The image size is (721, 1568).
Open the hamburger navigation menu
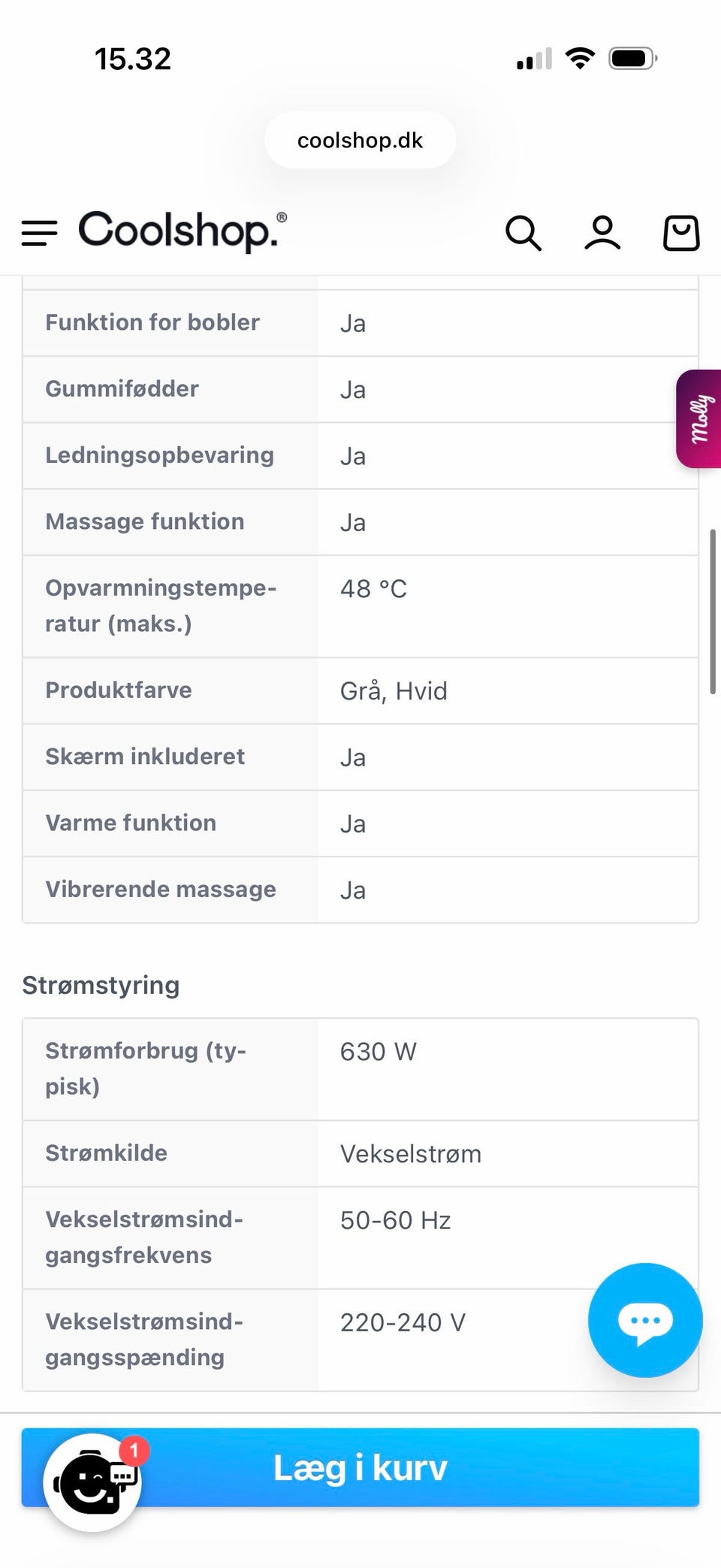tap(39, 233)
